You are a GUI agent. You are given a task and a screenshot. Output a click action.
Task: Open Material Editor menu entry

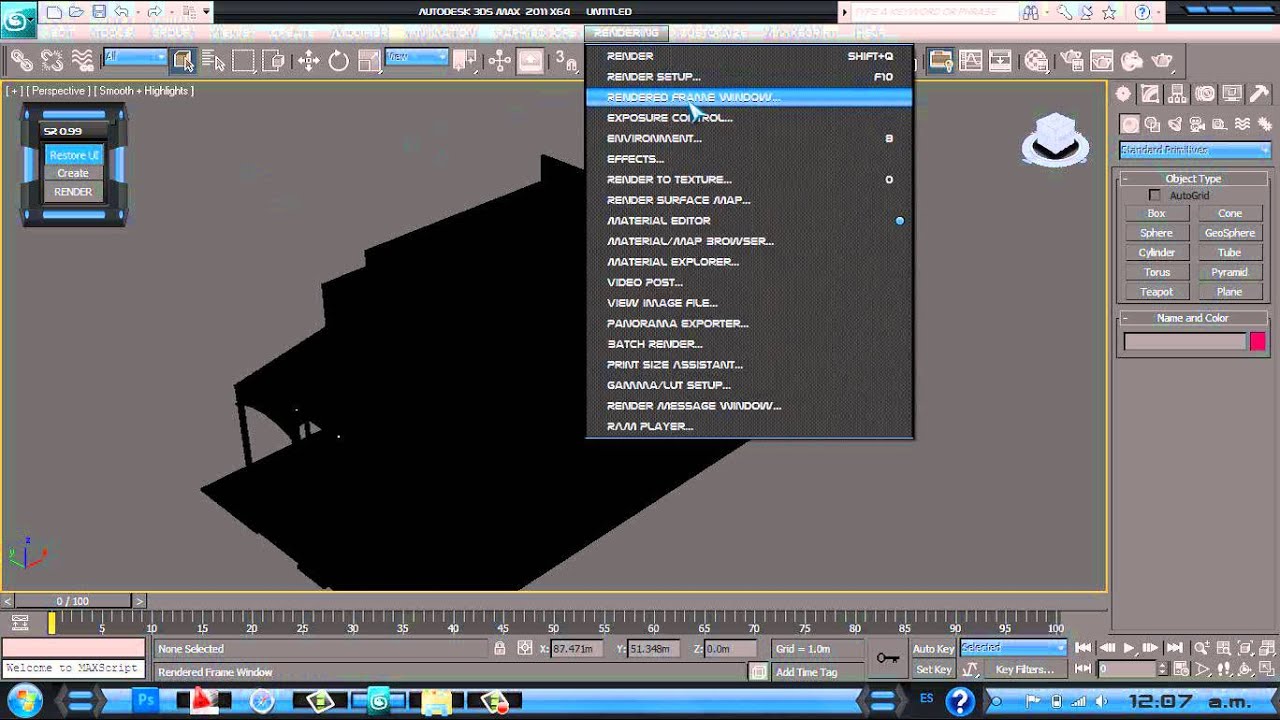749,221
